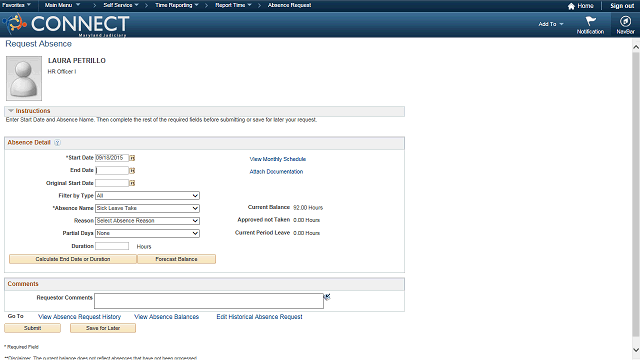Open the View Monthly Schedule link

pos(278,159)
